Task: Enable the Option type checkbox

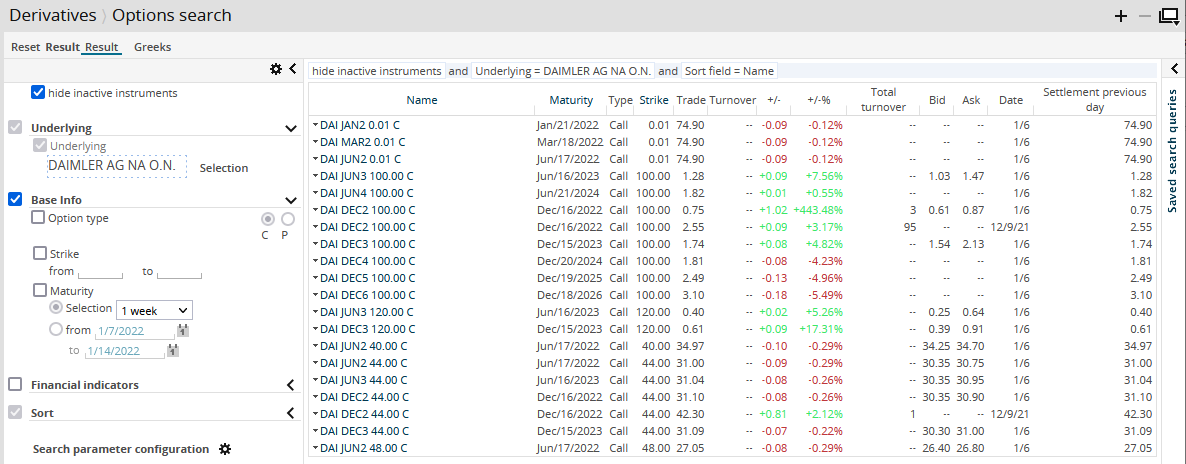Action: [x=38, y=218]
